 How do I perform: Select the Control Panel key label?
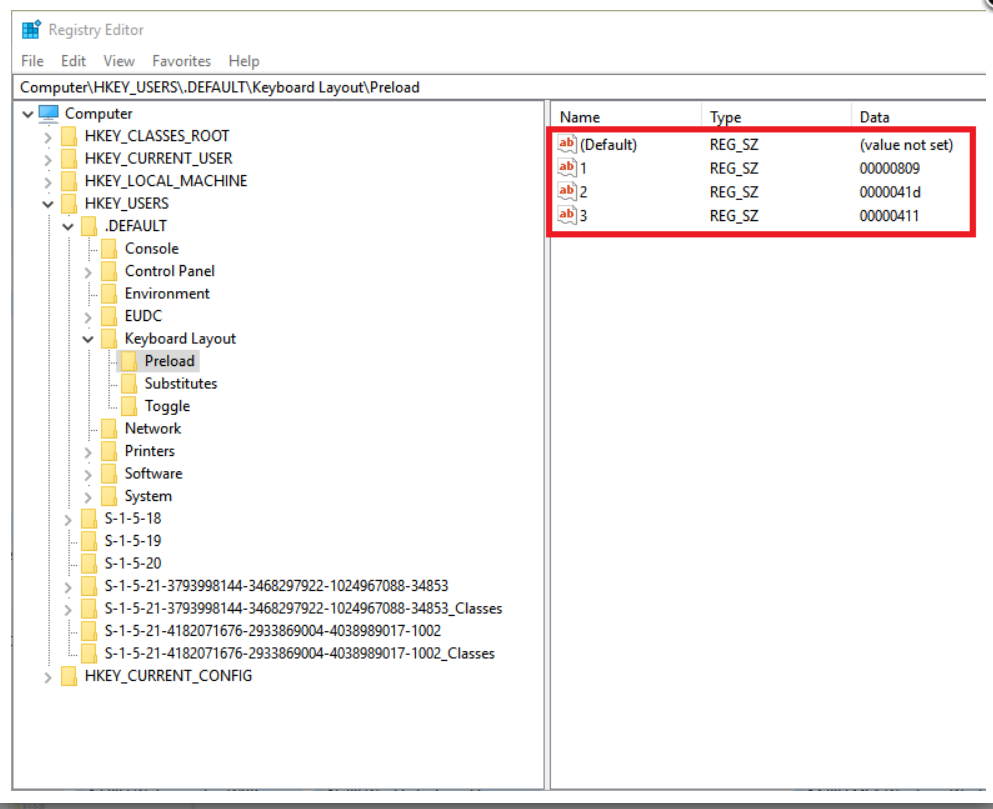[x=170, y=271]
